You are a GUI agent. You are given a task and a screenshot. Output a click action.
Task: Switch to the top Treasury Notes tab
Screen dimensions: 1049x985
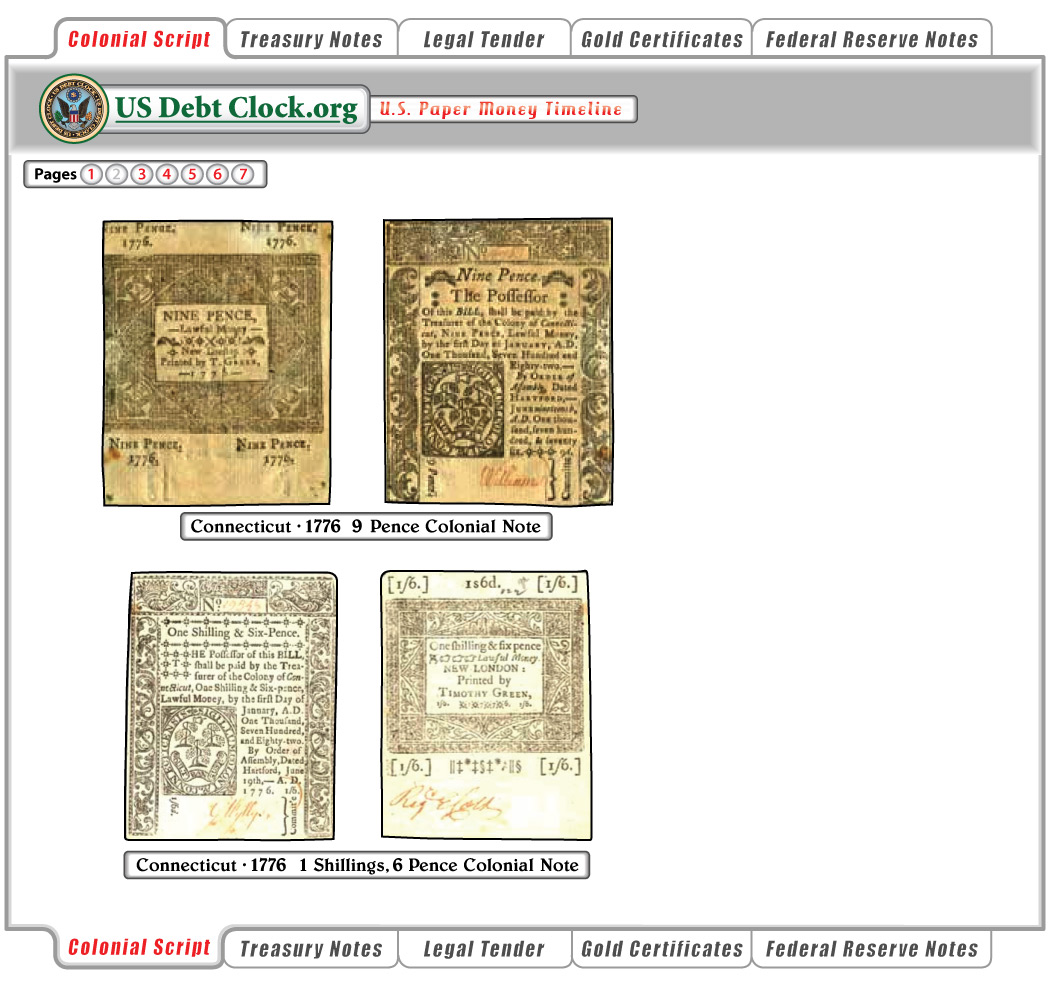pos(311,40)
